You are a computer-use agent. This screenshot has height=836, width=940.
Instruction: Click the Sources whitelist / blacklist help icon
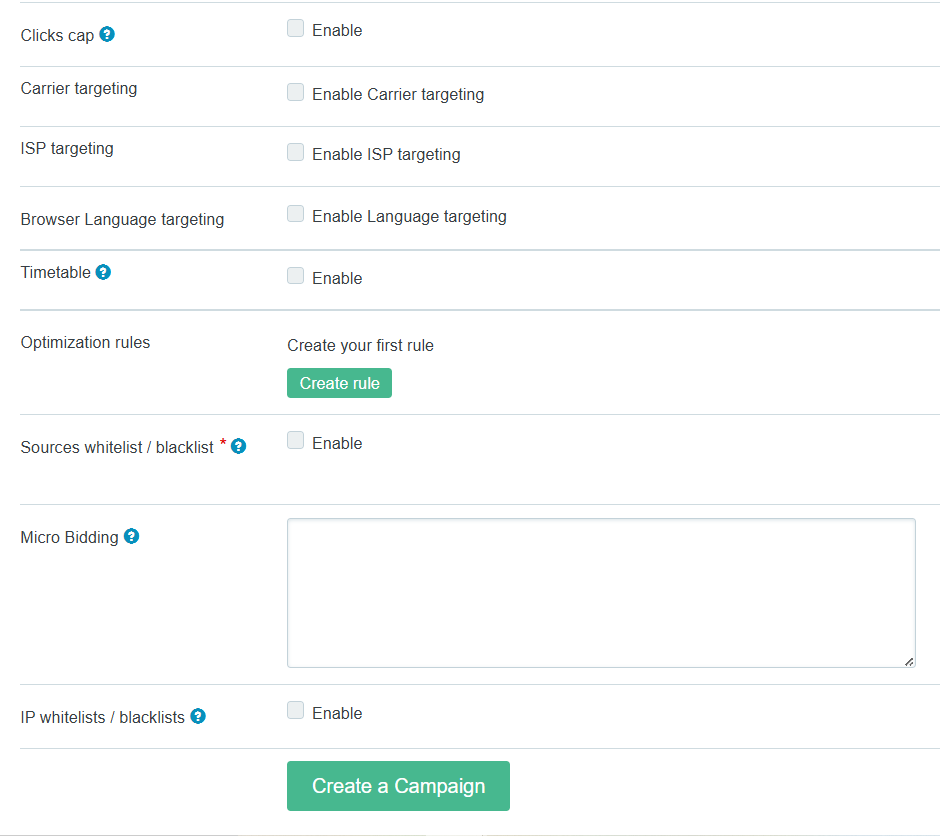click(238, 446)
